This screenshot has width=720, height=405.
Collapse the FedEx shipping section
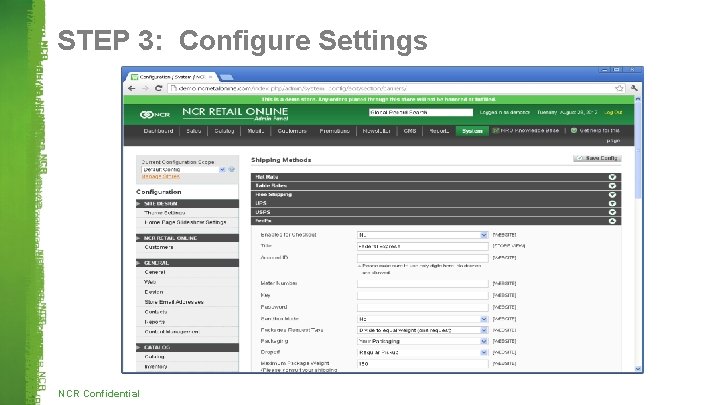436,220
